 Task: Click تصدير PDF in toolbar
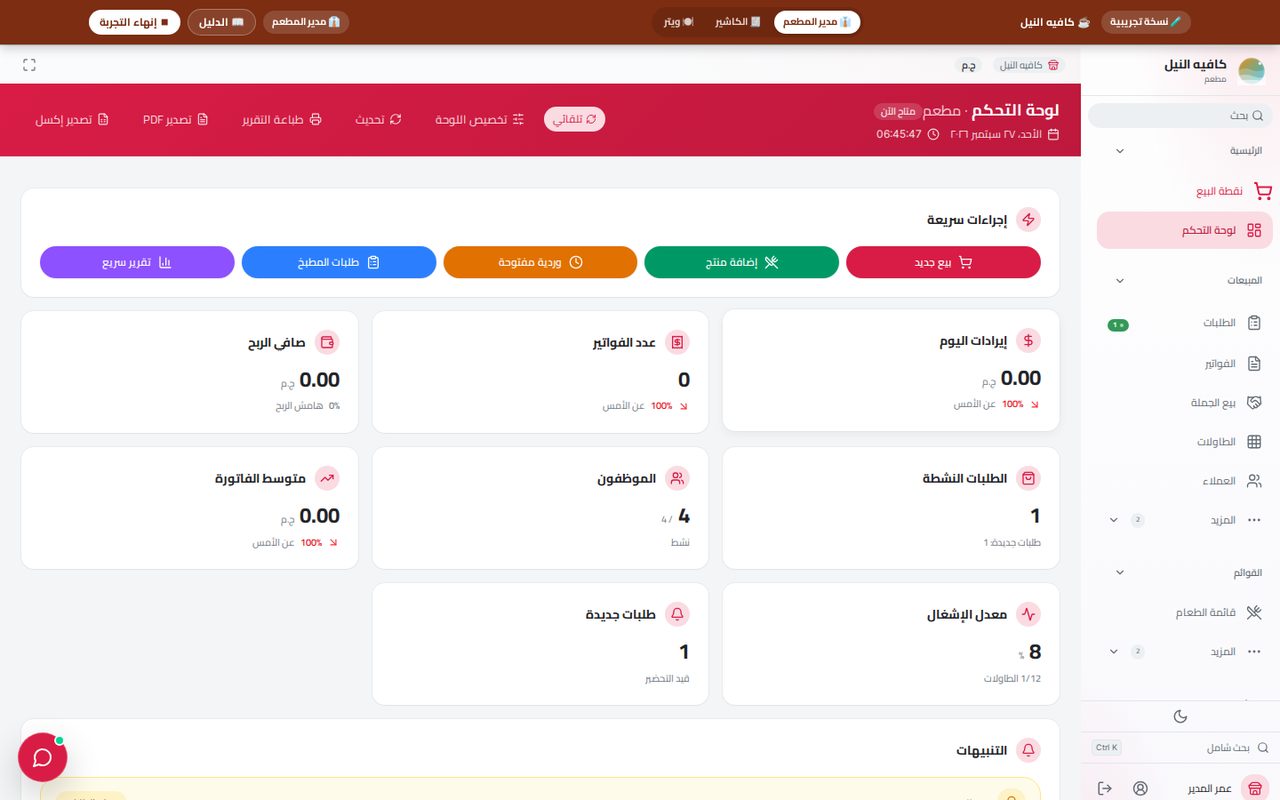pos(176,119)
